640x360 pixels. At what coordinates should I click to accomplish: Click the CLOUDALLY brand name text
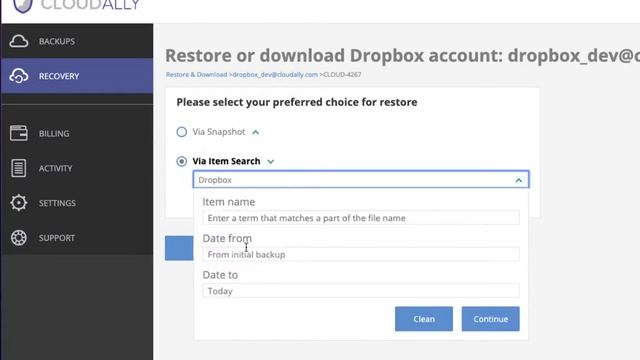click(x=90, y=5)
